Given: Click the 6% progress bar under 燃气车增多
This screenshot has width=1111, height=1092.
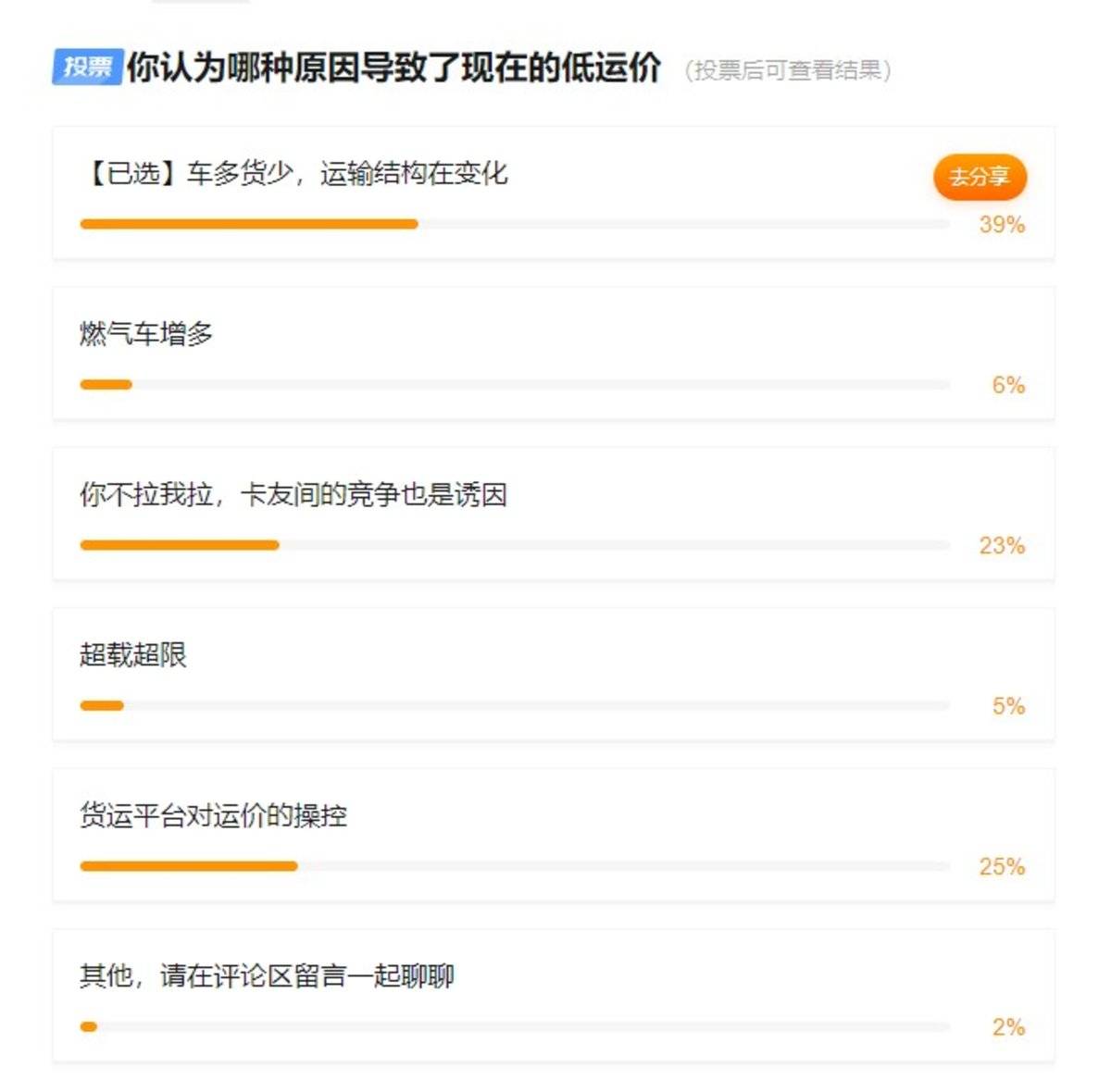Looking at the screenshot, I should click(106, 385).
